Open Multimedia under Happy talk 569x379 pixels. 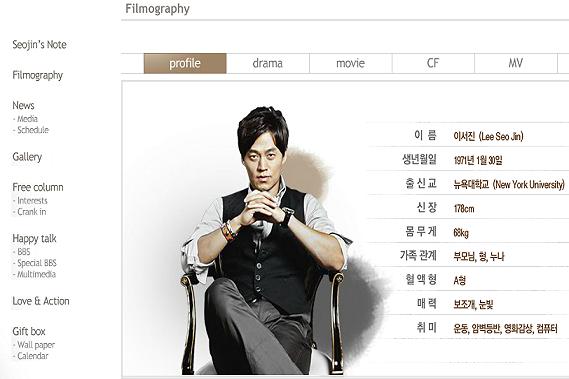tap(34, 274)
